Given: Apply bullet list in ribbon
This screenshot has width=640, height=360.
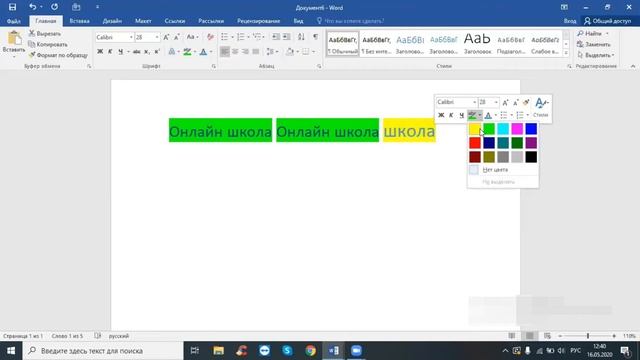Looking at the screenshot, I should point(224,37).
